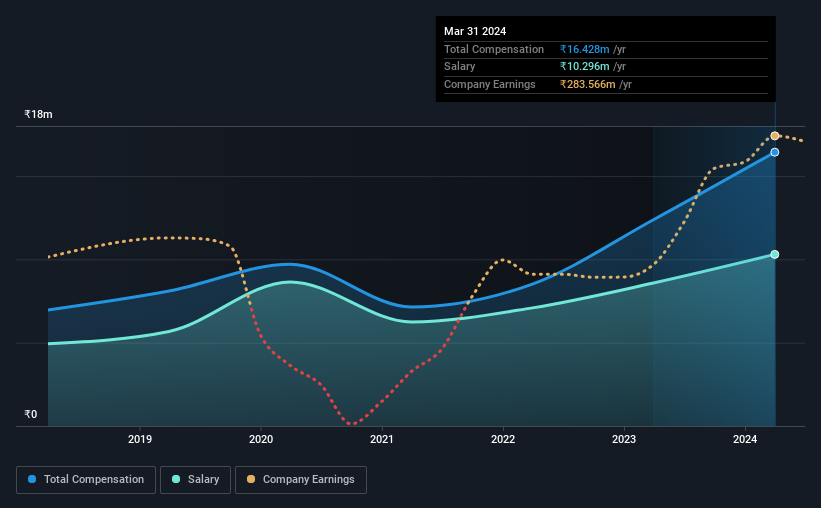Viewport: 821px width, 508px height.
Task: Click the 2020 x-axis label
Action: (x=261, y=439)
